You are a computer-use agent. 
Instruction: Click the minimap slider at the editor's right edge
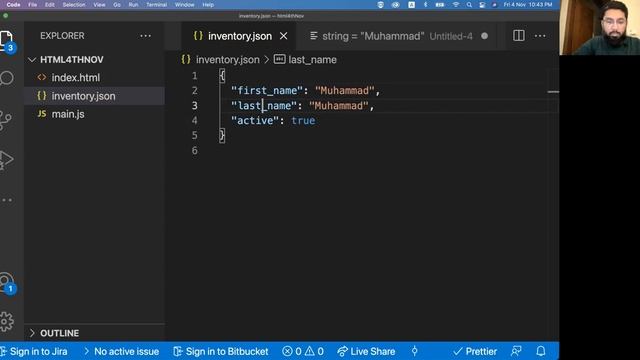tap(553, 92)
